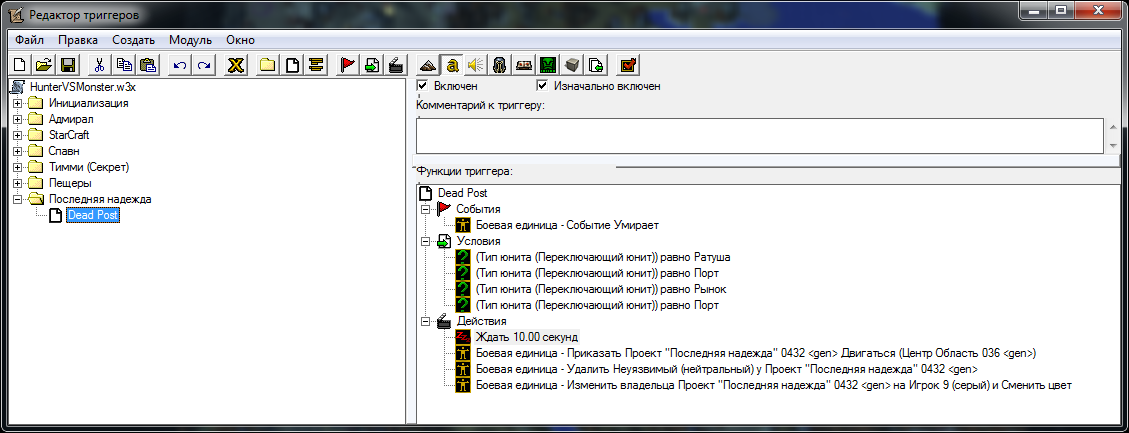Open Variables with the yellow X icon
This screenshot has width=1129, height=433.
(235, 66)
